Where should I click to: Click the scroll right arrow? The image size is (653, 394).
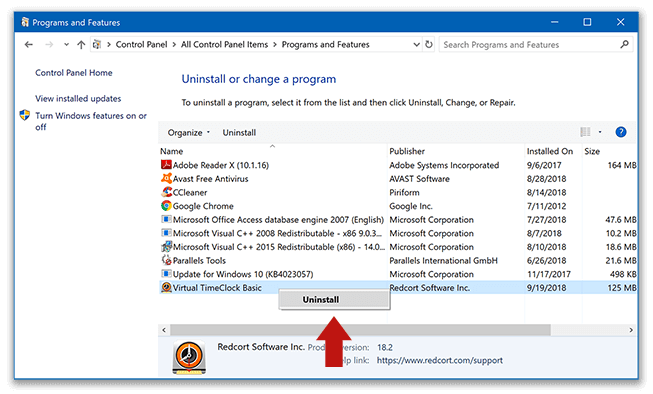point(631,330)
